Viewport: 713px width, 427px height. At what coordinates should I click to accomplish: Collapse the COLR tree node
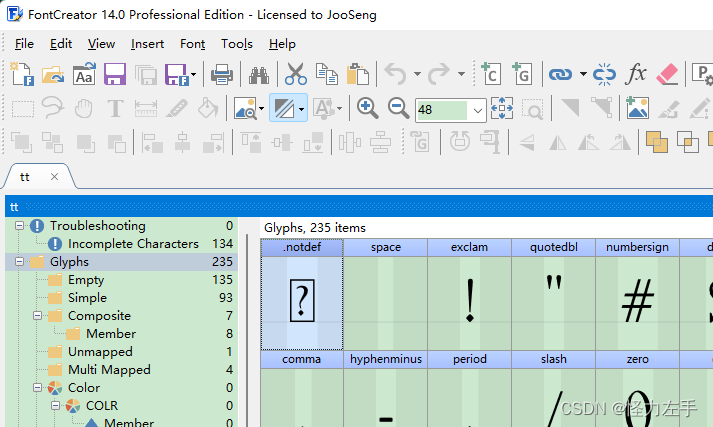[x=55, y=405]
